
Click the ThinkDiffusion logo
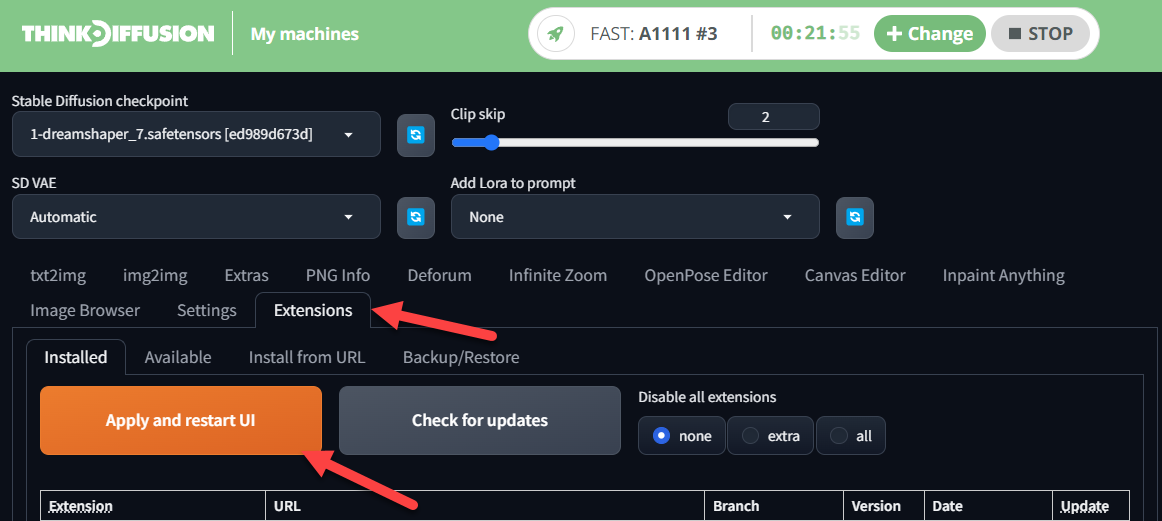119,33
